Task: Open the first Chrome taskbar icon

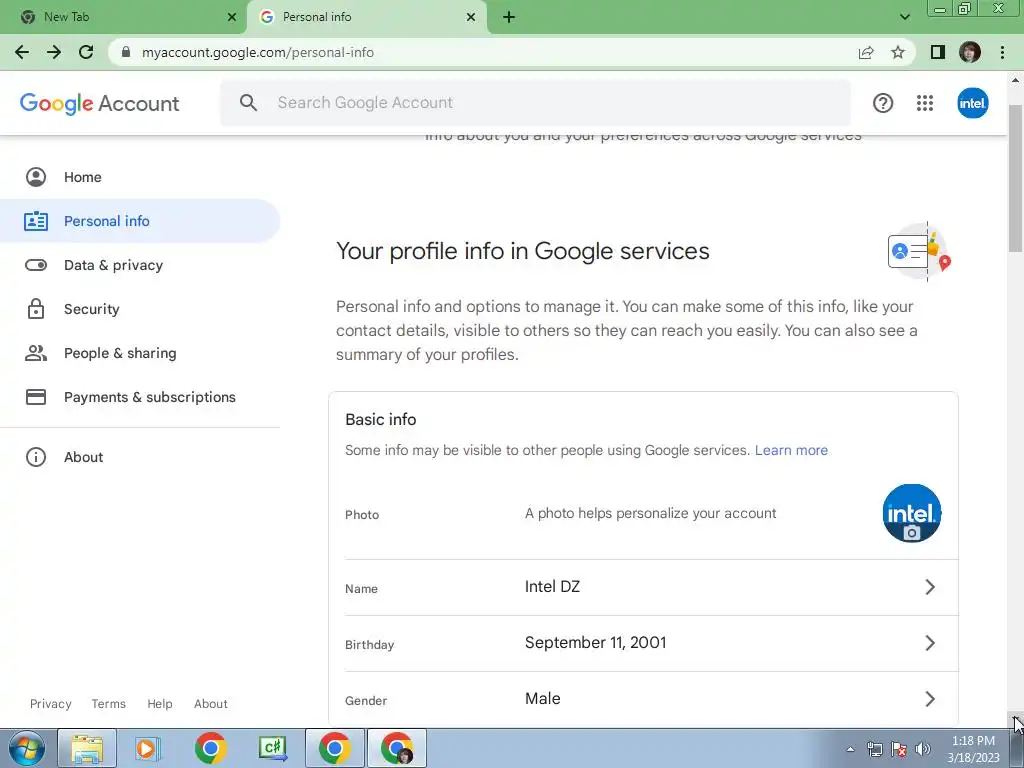Action: 210,748
